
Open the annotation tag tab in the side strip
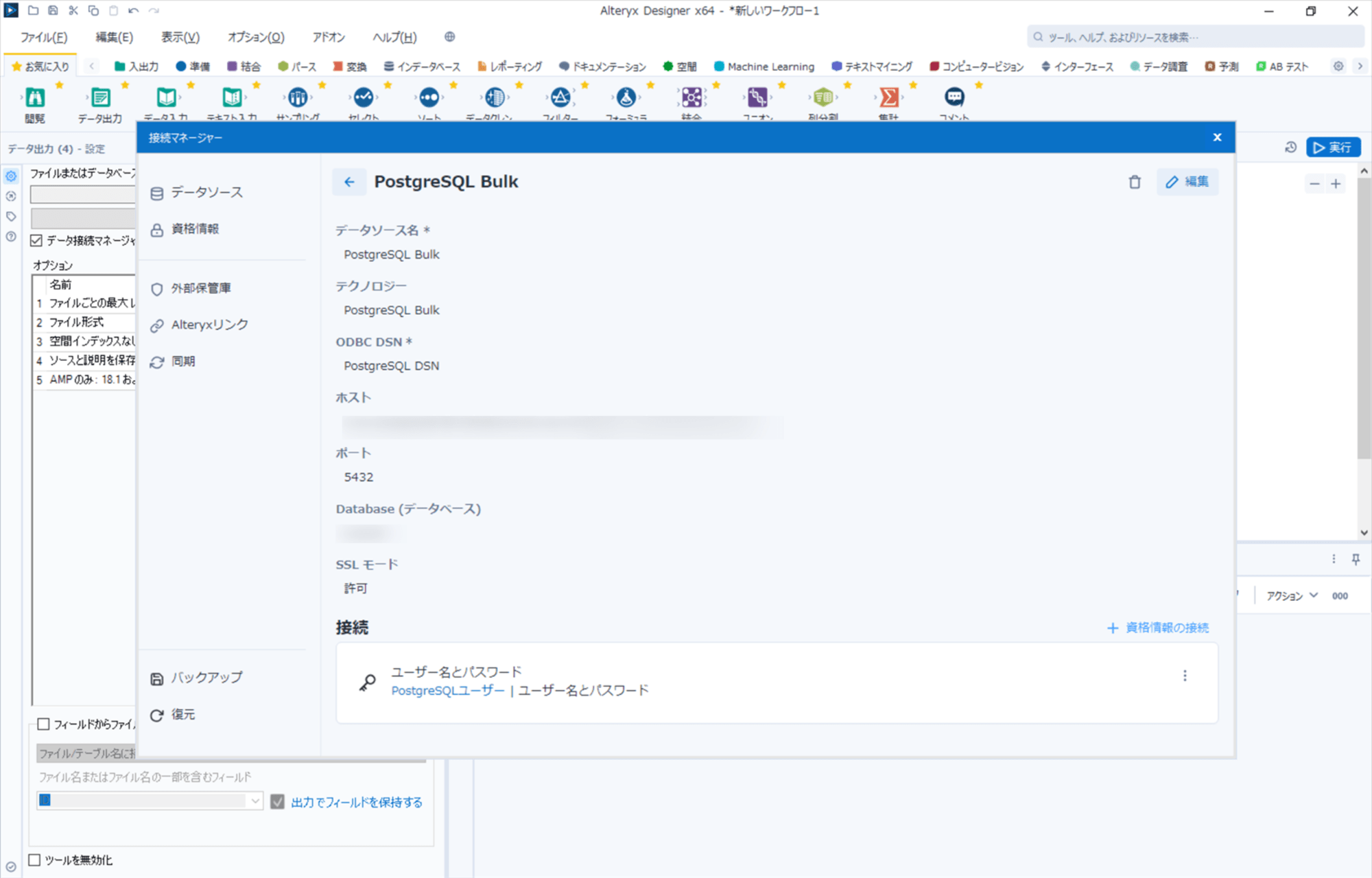coord(11,217)
